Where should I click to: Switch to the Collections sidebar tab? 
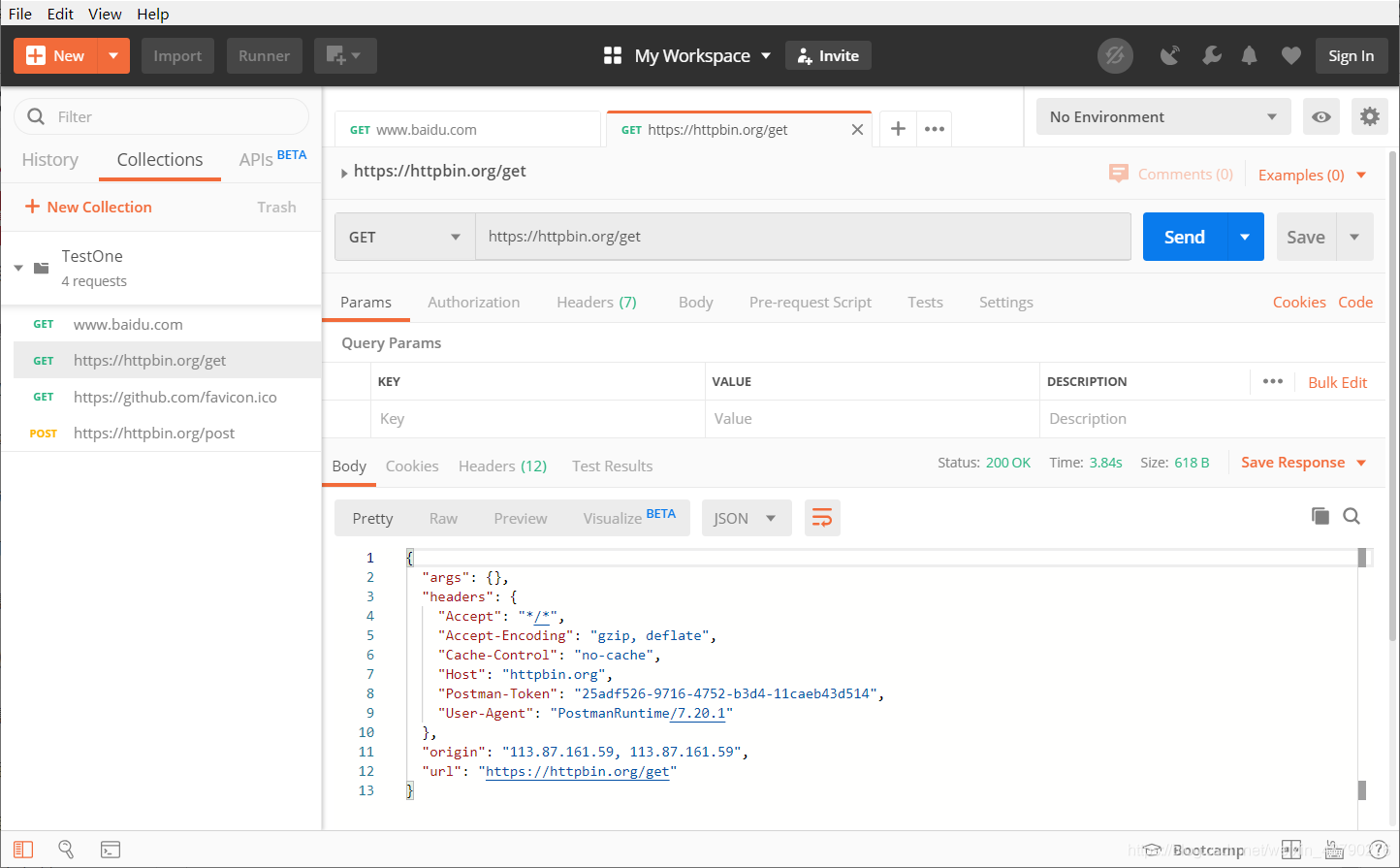tap(160, 160)
